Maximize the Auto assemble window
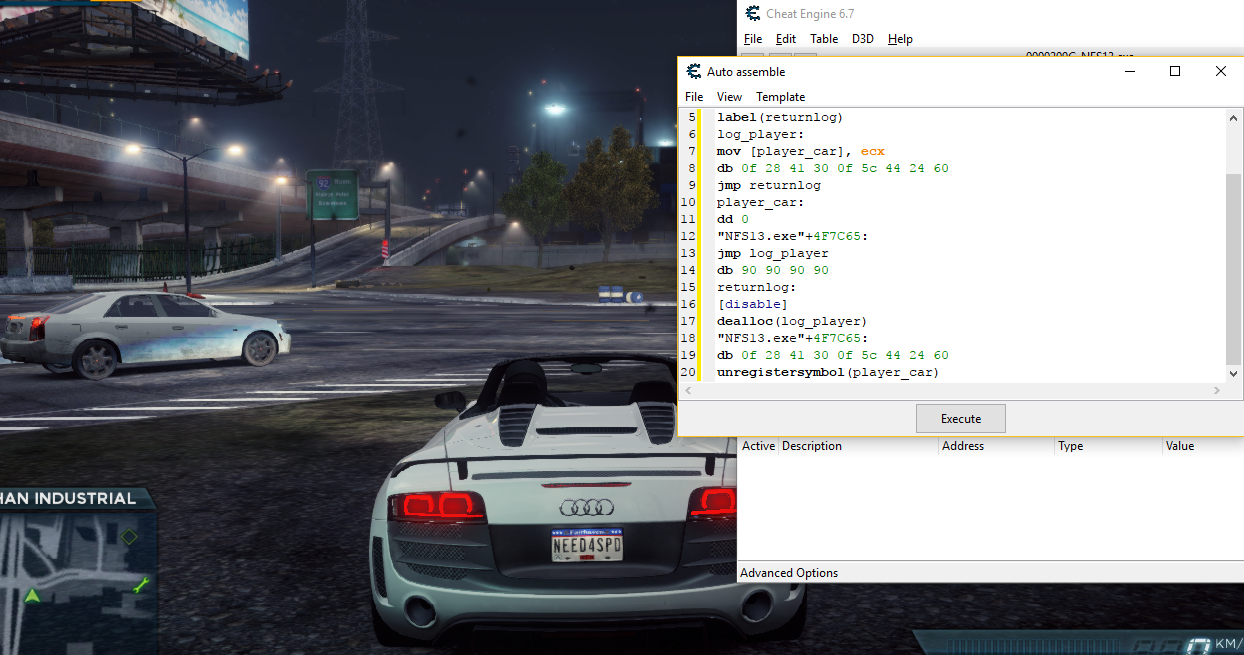 pos(1175,71)
